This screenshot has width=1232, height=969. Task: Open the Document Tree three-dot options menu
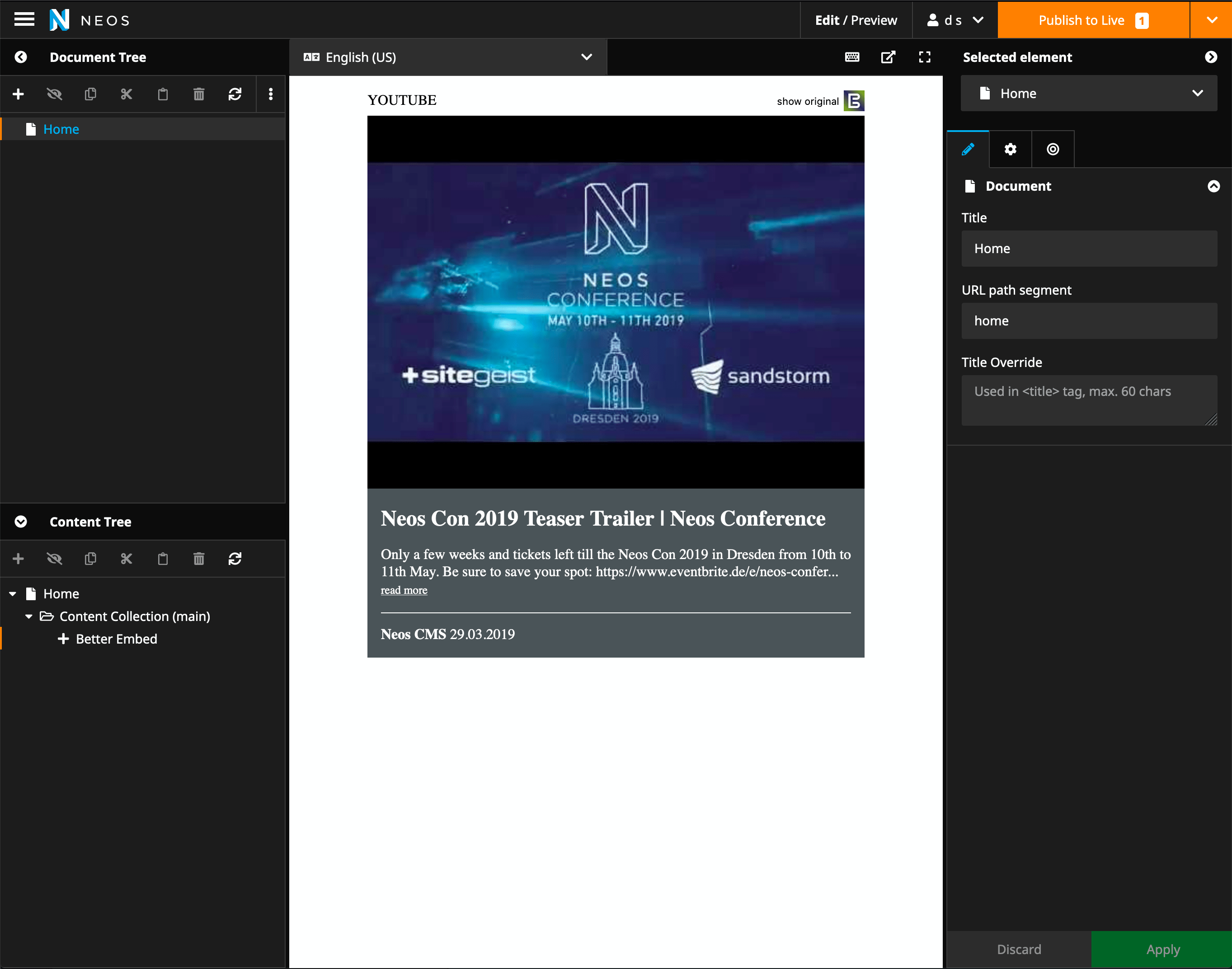click(271, 94)
